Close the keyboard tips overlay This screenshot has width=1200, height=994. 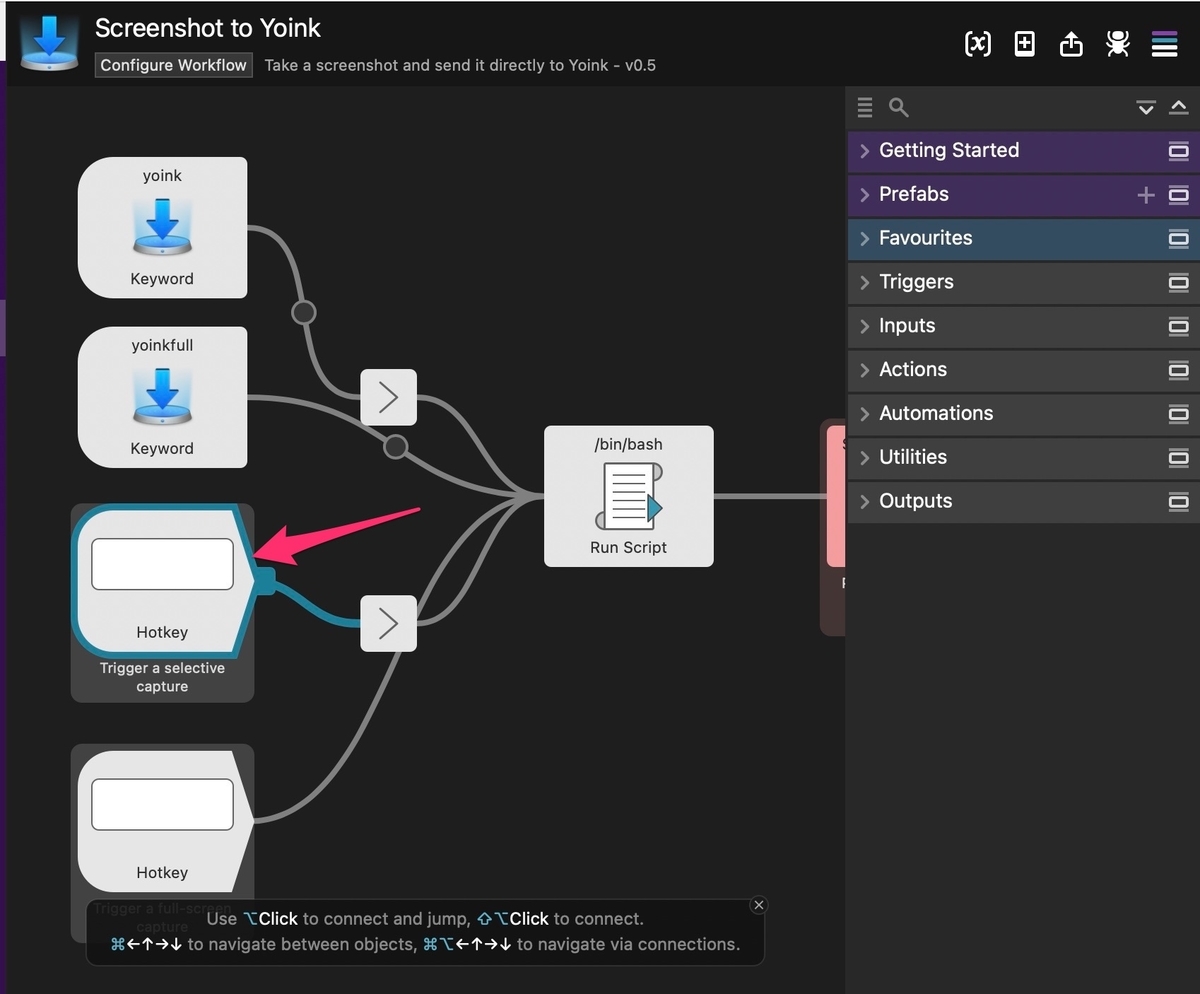point(759,905)
